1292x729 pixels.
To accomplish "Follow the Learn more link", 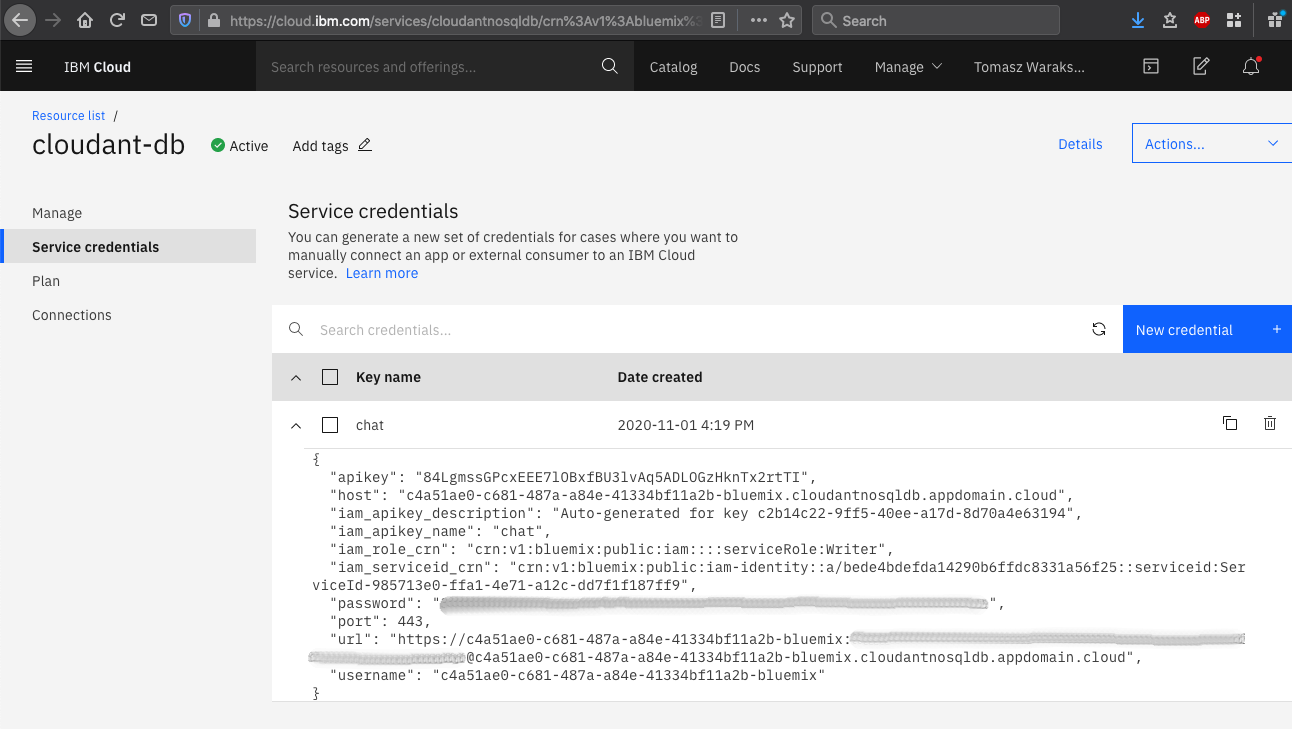I will point(382,273).
